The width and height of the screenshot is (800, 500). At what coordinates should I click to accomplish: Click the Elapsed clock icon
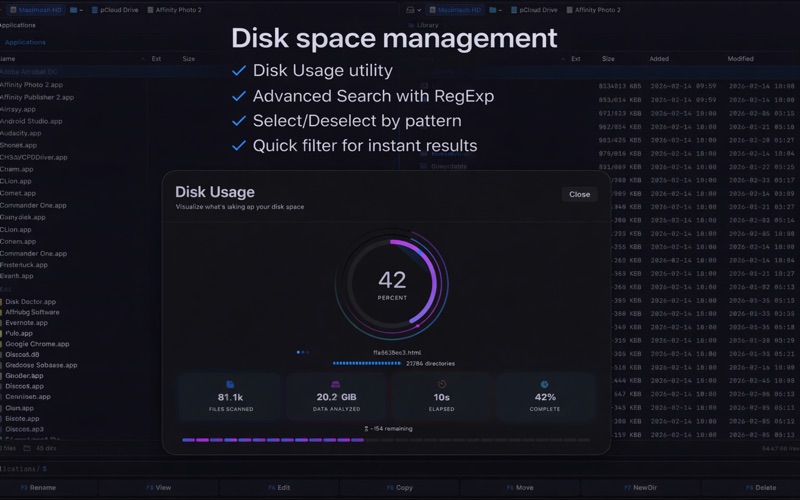click(x=442, y=384)
